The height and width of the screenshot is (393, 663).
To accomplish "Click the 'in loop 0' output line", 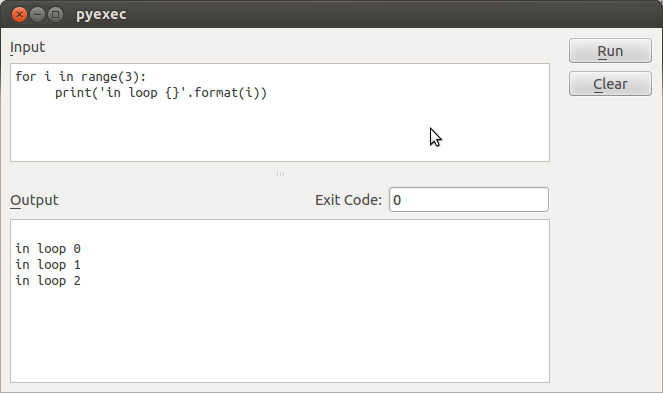I will [x=48, y=248].
